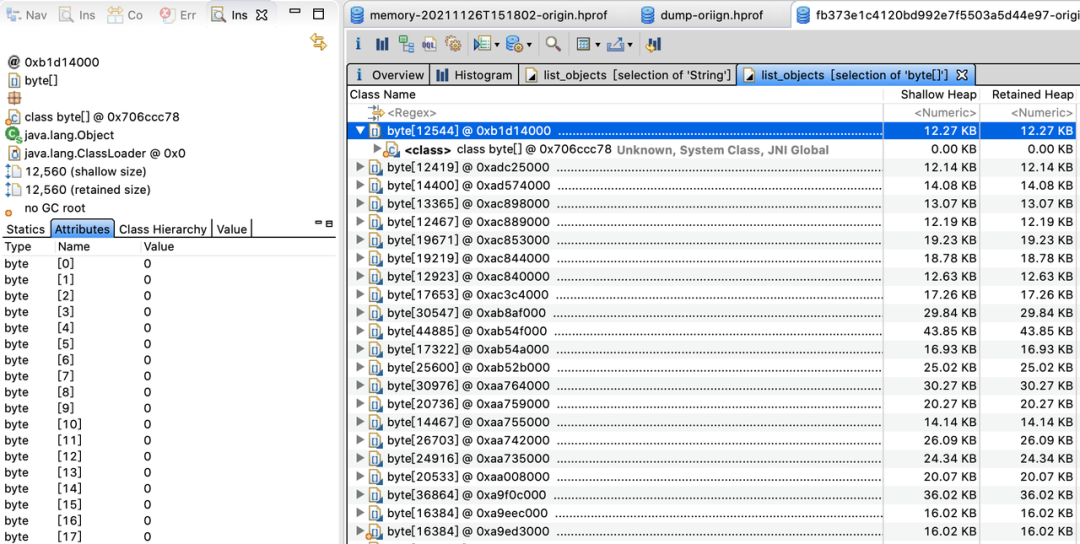The image size is (1080, 544).
Task: Minimize the Inspector view panel
Action: (x=295, y=12)
